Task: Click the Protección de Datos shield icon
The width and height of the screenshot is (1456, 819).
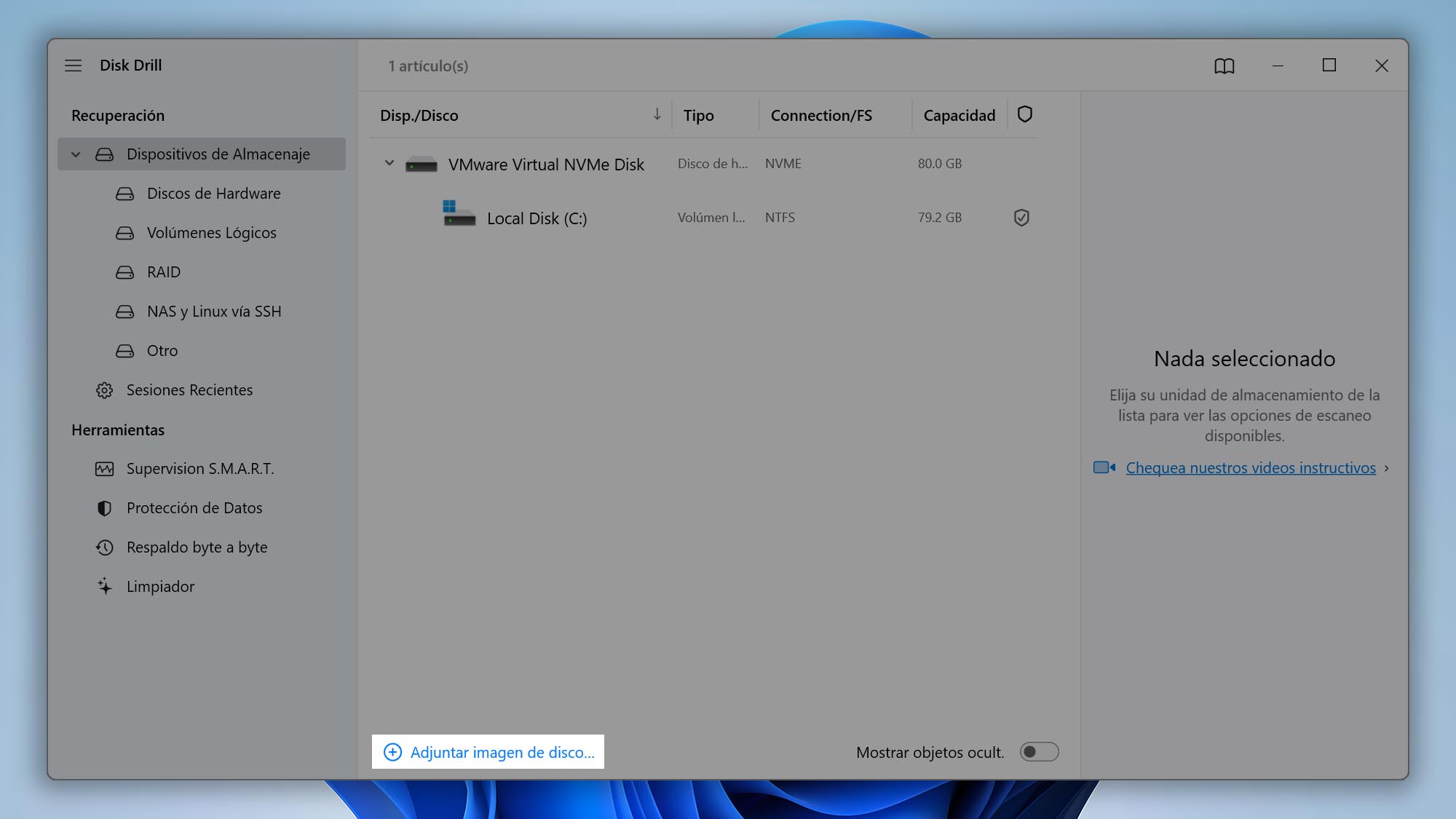Action: [x=104, y=508]
